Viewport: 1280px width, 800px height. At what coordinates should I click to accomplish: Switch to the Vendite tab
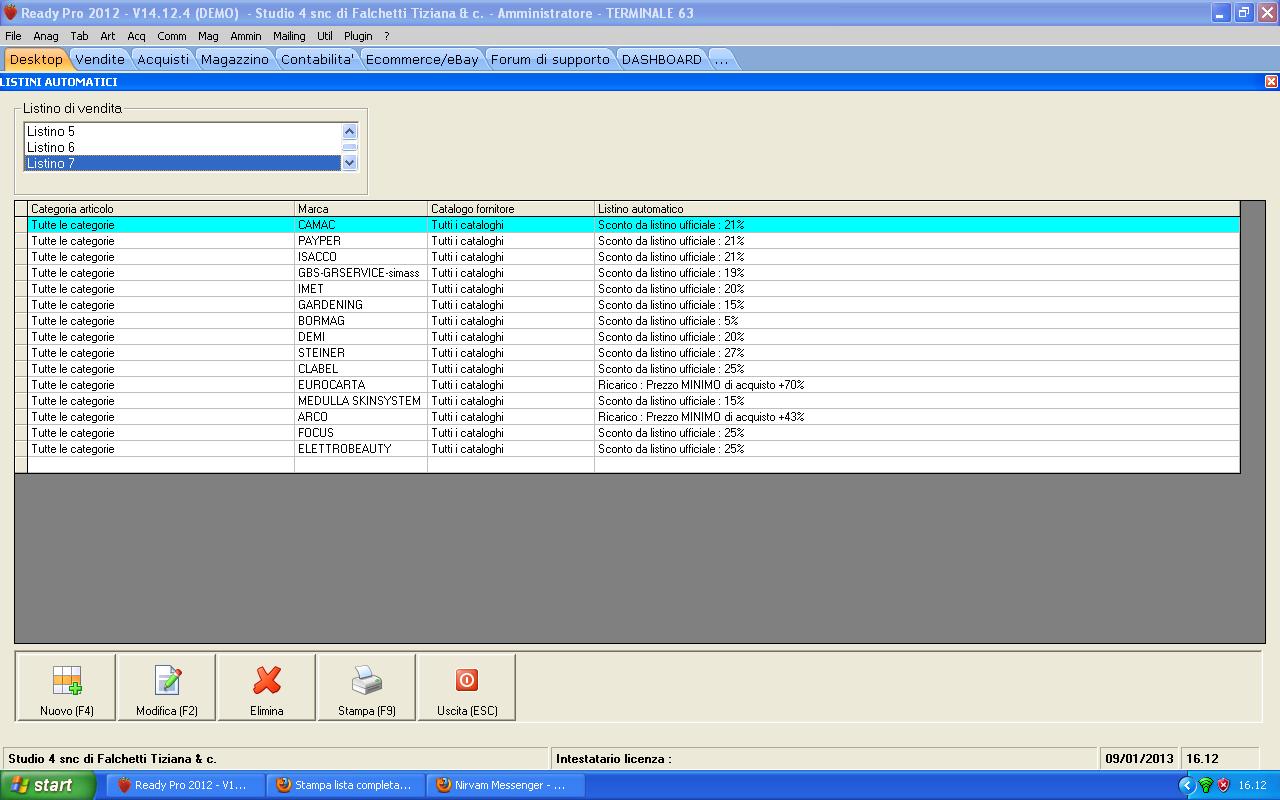[100, 59]
